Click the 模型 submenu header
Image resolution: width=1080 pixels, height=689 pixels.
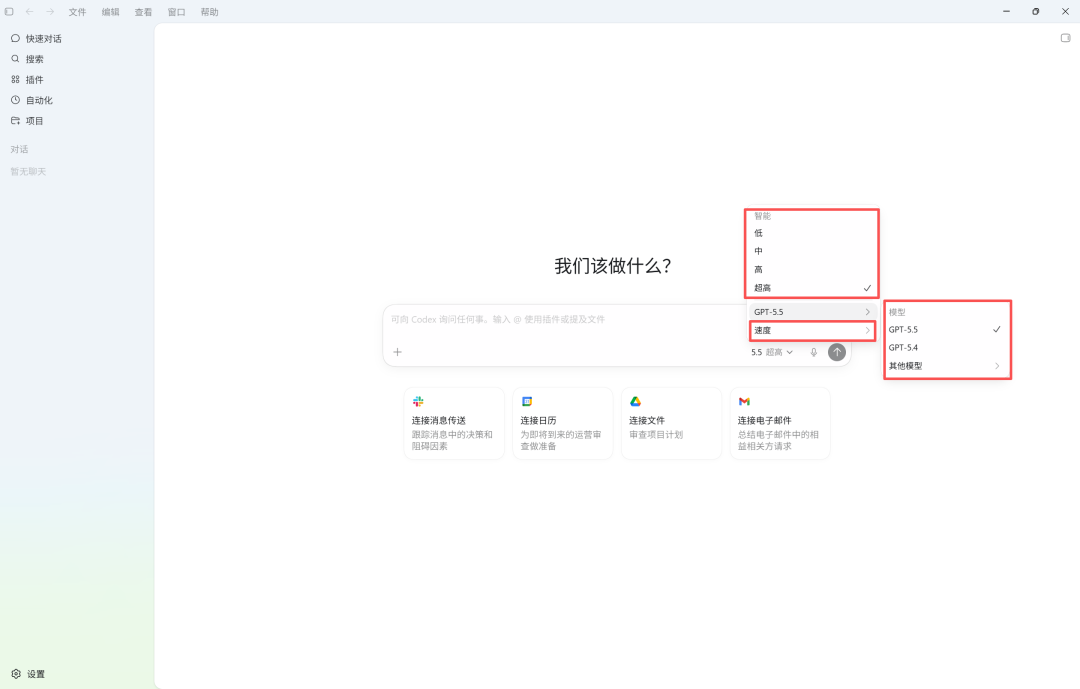[x=897, y=312]
